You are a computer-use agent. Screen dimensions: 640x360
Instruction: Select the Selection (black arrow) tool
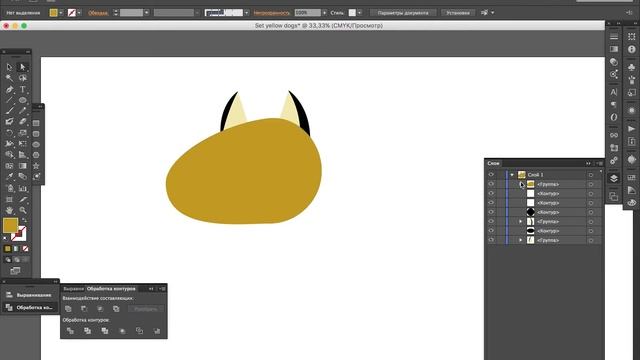(x=9, y=67)
